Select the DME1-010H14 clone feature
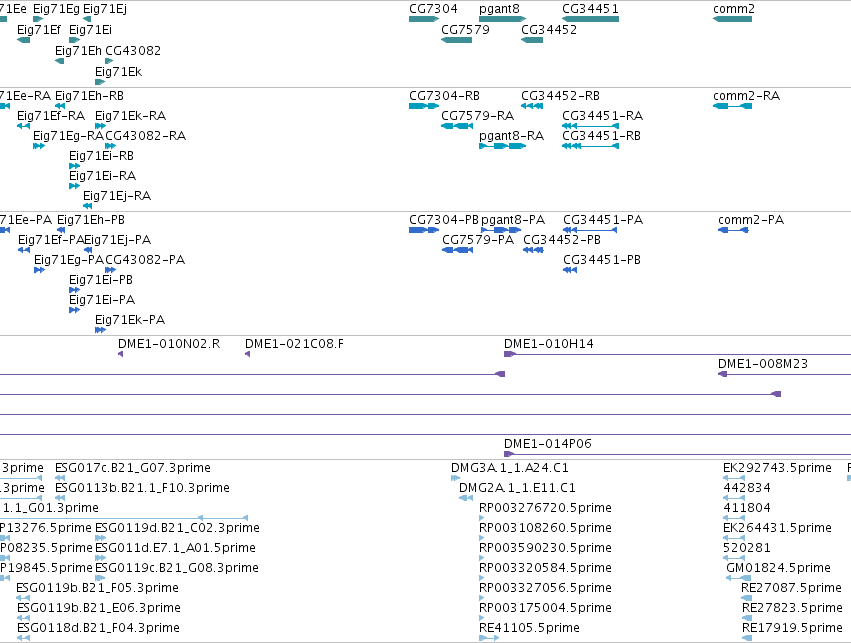851x643 pixels. 677,354
